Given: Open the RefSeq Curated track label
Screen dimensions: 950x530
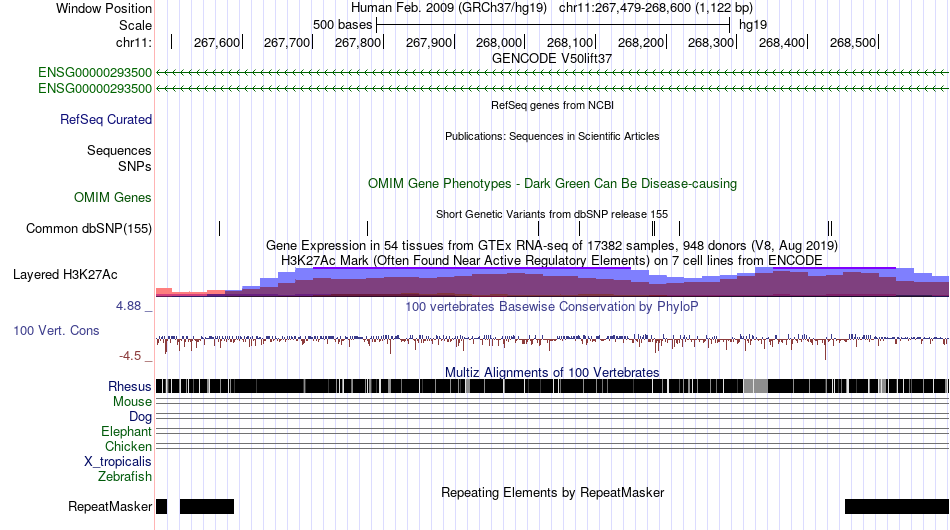Looking at the screenshot, I should 106,119.
